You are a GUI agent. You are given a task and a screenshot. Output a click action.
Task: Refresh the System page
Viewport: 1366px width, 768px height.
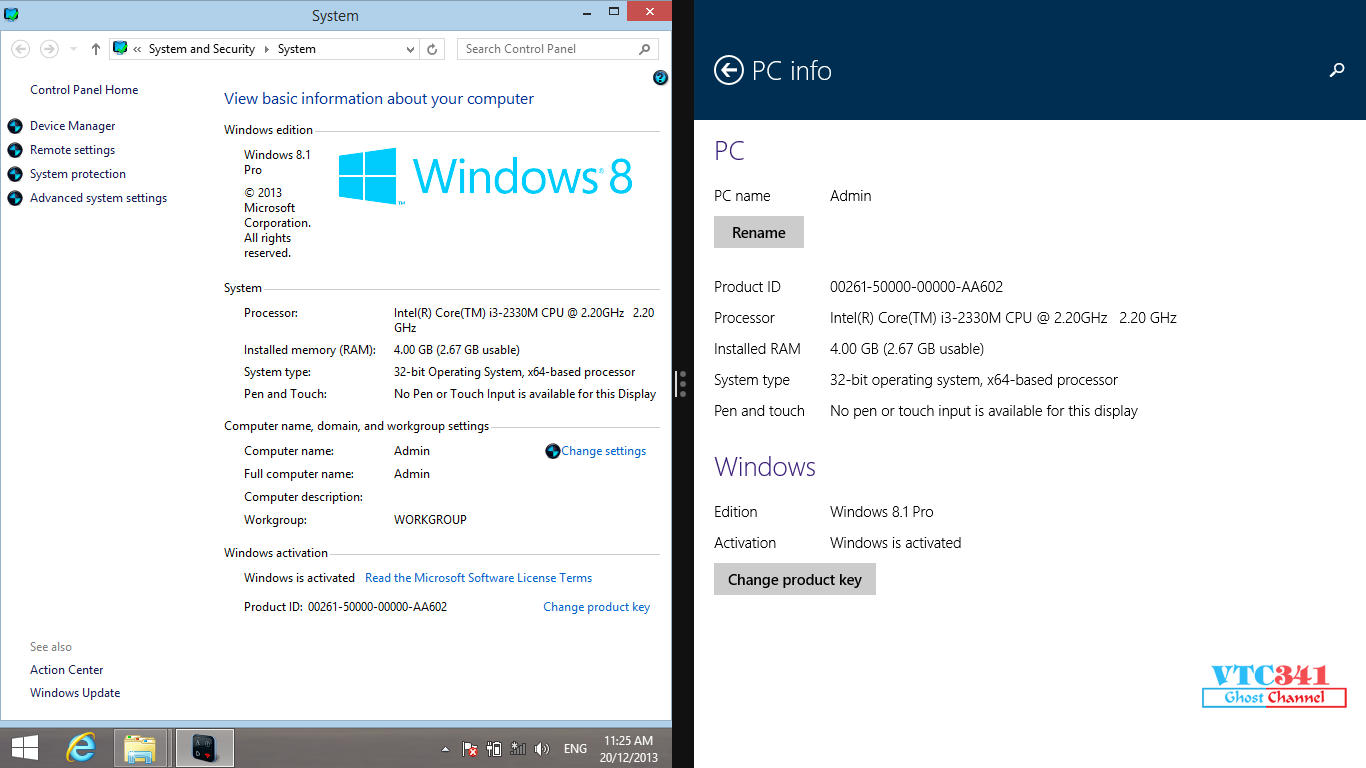432,49
